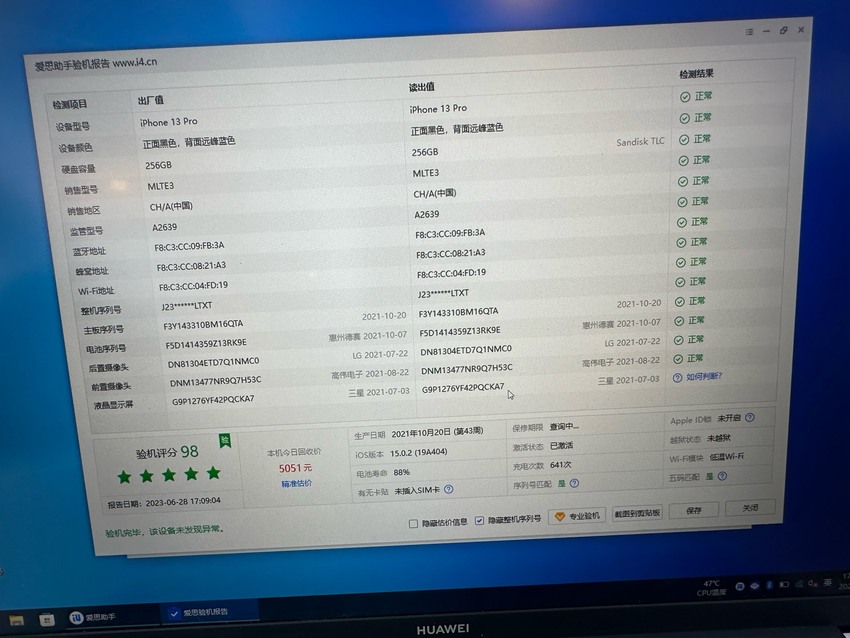The width and height of the screenshot is (850, 638).
Task: Click the 验机评分 98 score text
Action: tap(167, 453)
